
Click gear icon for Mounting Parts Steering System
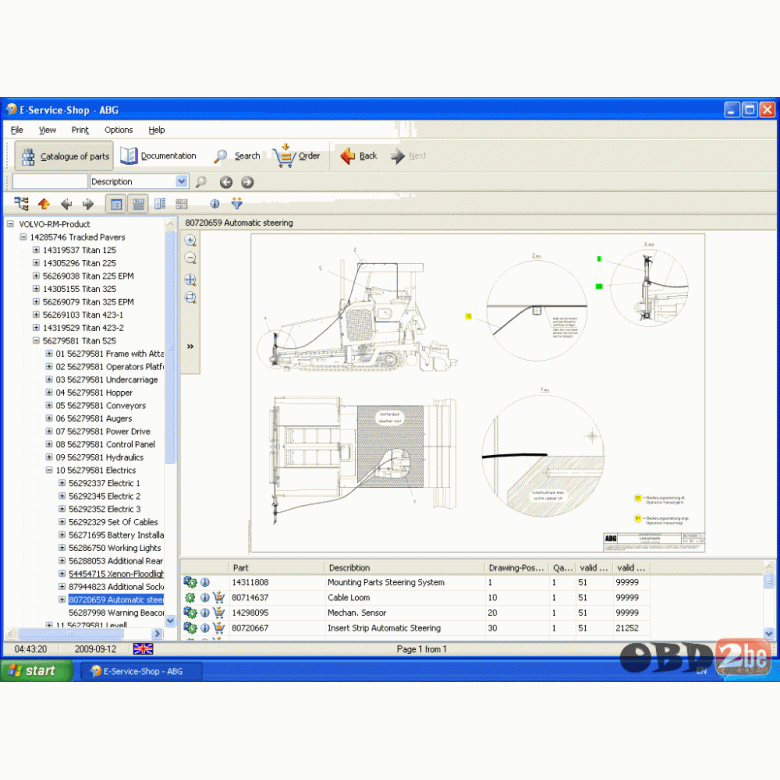click(190, 582)
